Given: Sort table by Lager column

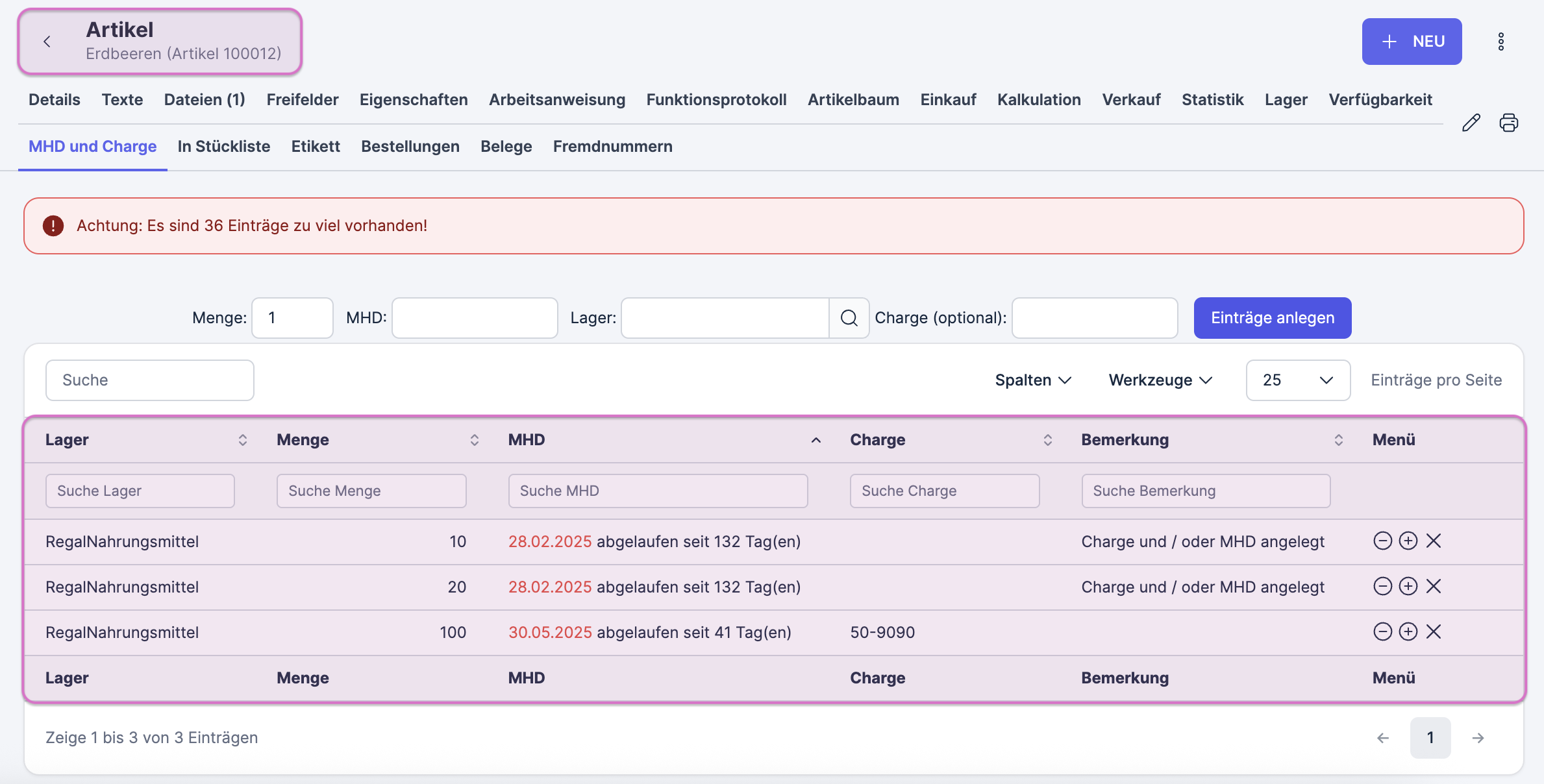Looking at the screenshot, I should point(242,440).
